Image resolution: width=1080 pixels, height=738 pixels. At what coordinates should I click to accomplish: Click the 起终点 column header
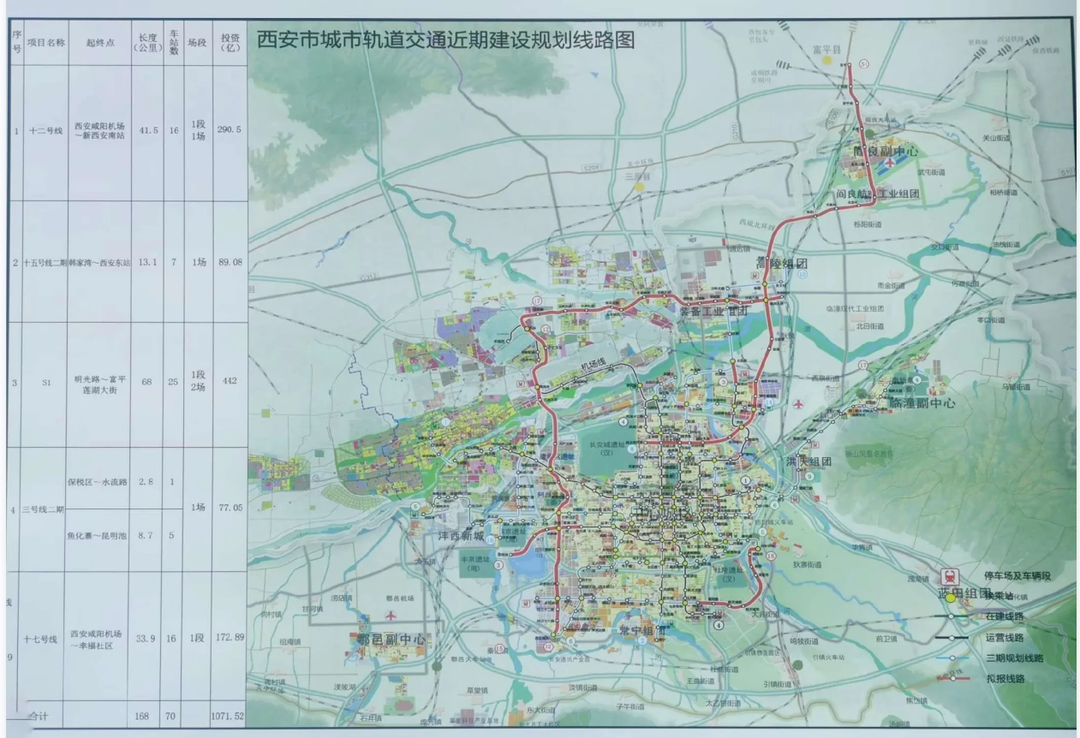pyautogui.click(x=100, y=43)
